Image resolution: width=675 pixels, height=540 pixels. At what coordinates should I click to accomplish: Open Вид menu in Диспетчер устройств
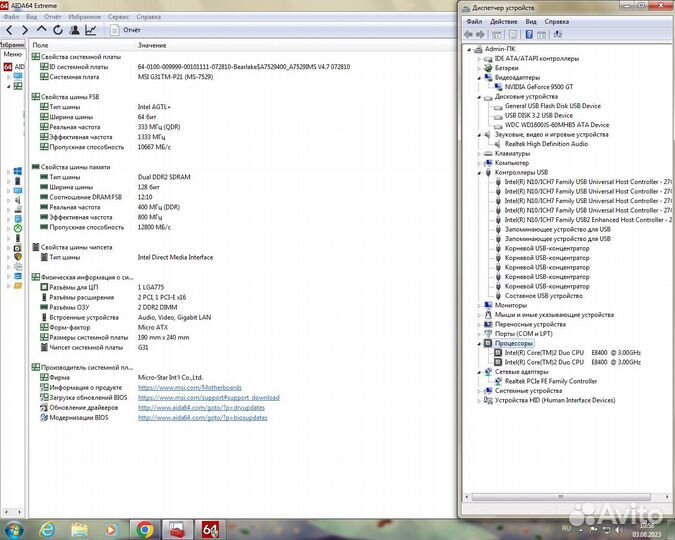[x=531, y=22]
